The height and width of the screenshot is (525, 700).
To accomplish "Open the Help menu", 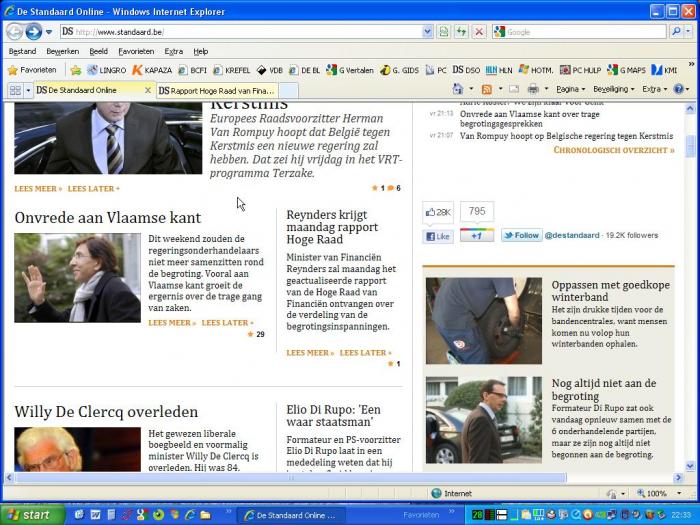I will point(201,51).
